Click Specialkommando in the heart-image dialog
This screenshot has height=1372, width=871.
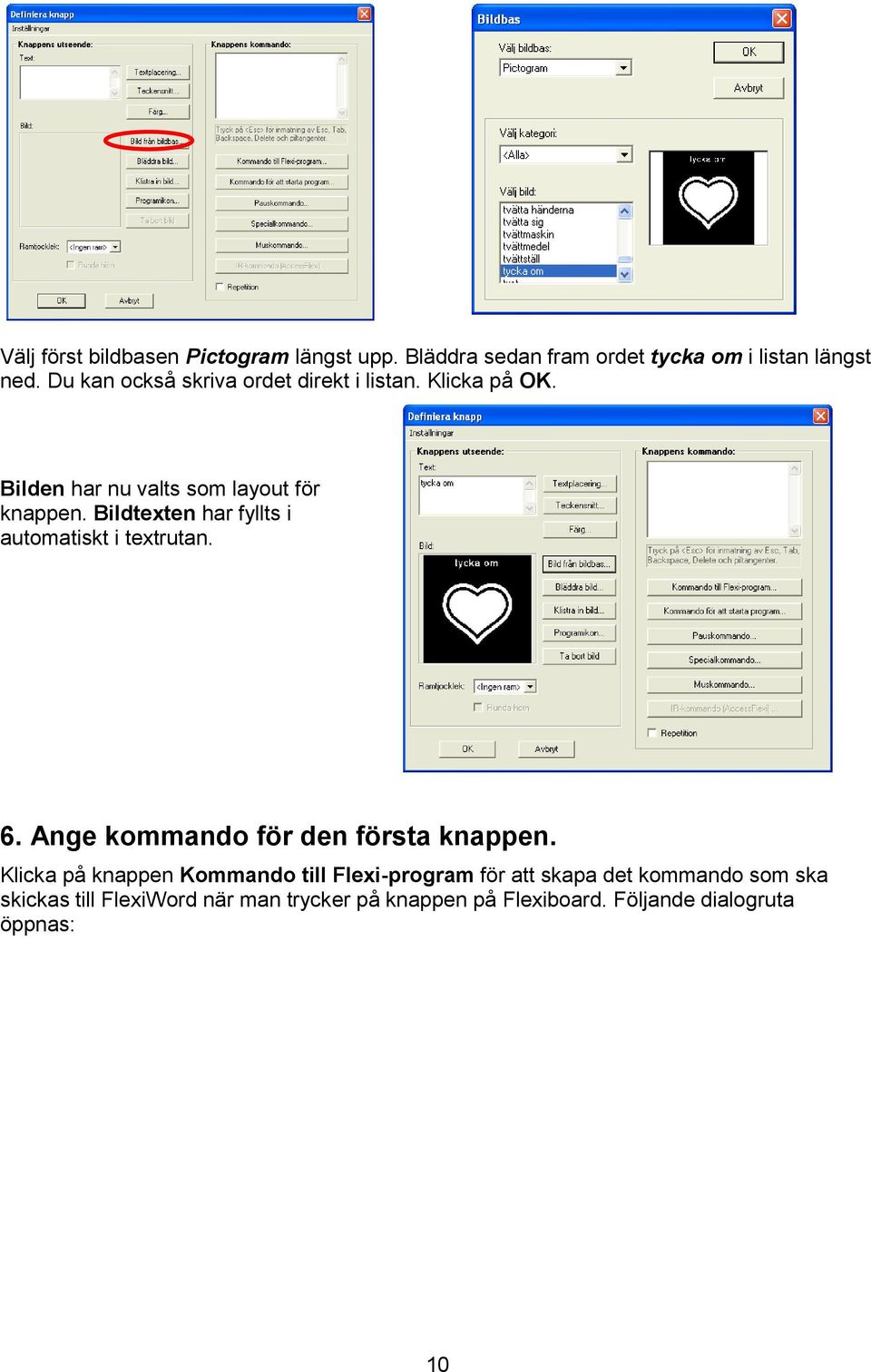[x=724, y=660]
